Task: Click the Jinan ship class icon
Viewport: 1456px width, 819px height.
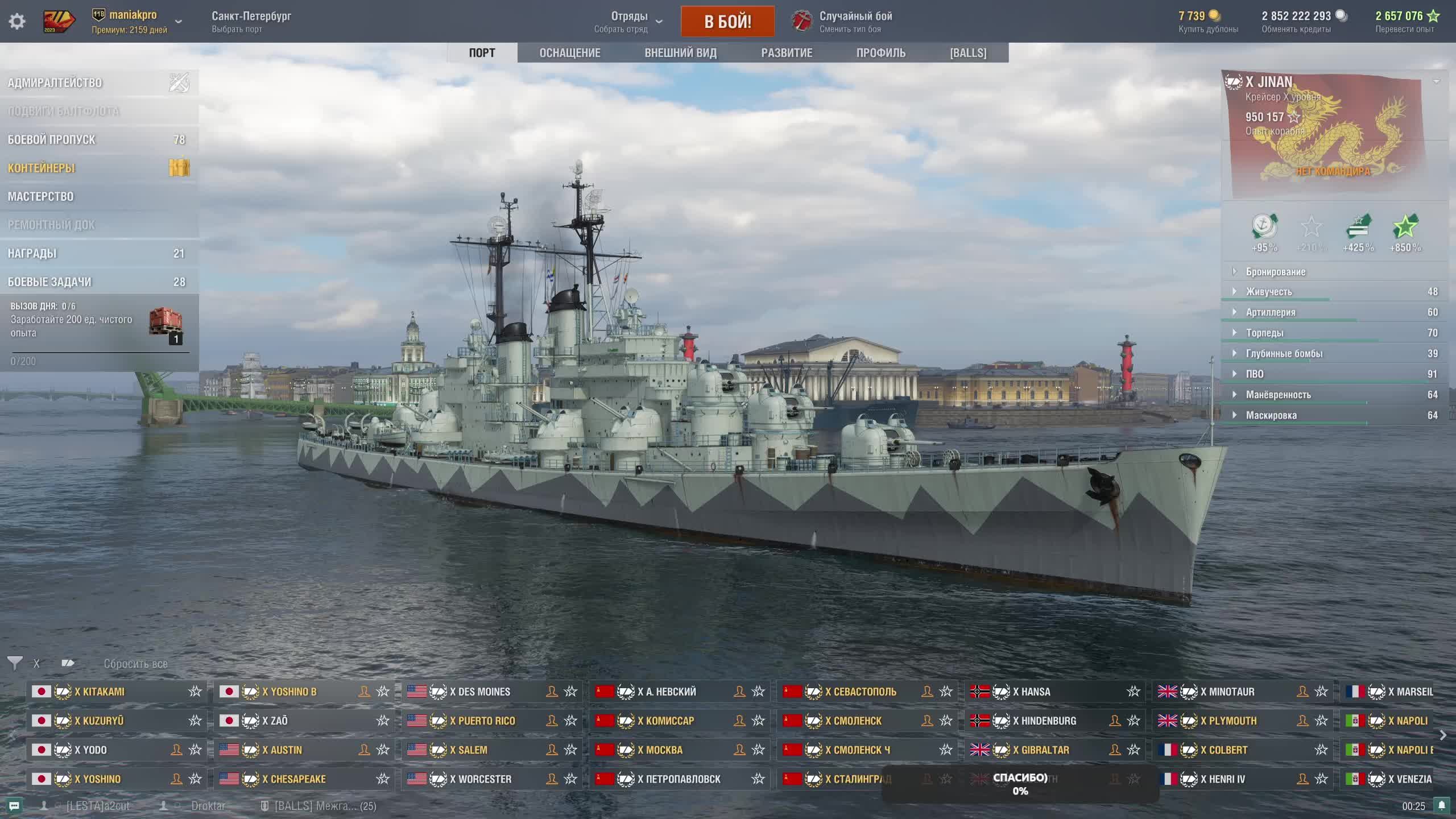Action: [x=1233, y=82]
